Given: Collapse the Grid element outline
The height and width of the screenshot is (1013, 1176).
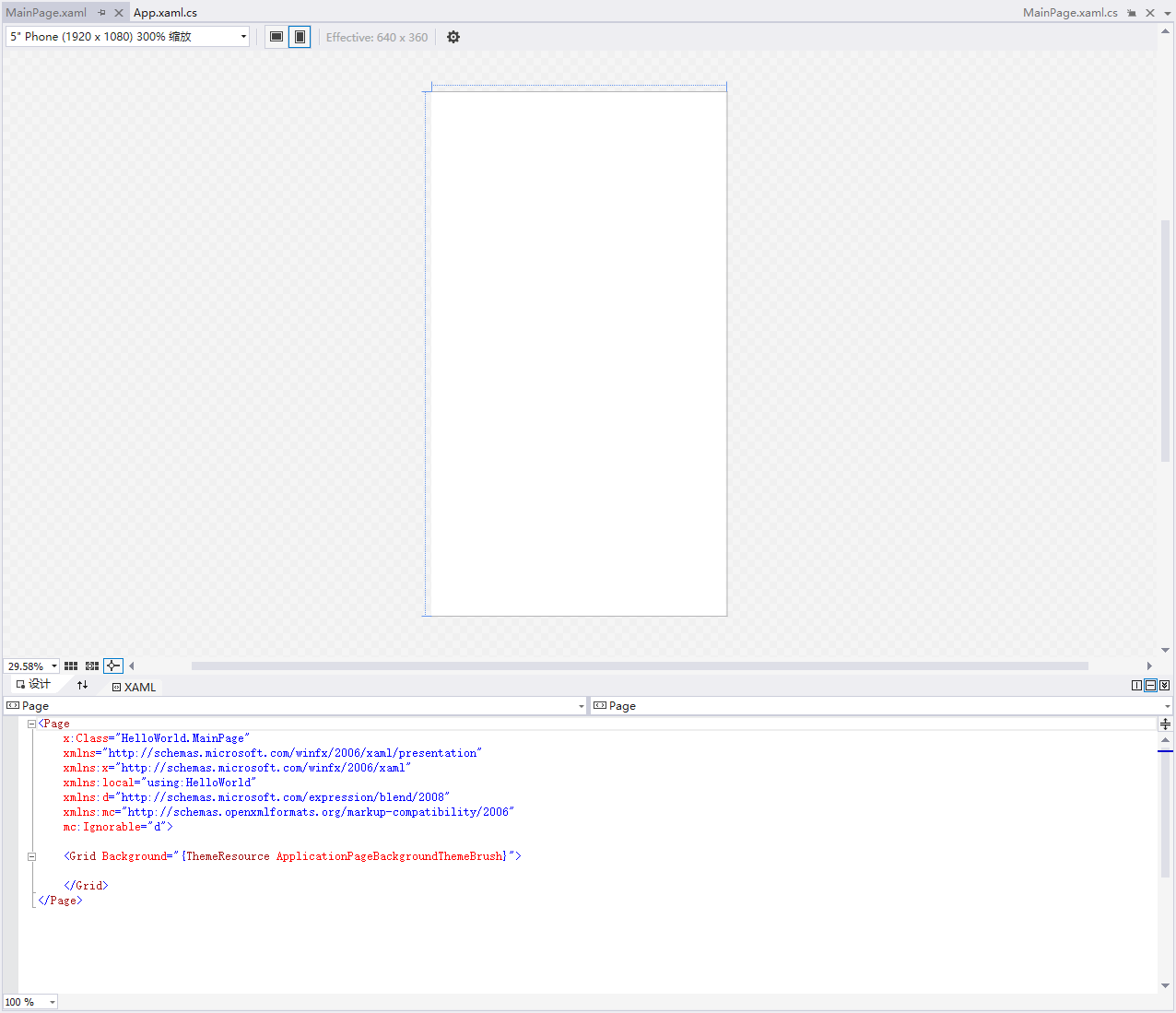Looking at the screenshot, I should pyautogui.click(x=31, y=856).
